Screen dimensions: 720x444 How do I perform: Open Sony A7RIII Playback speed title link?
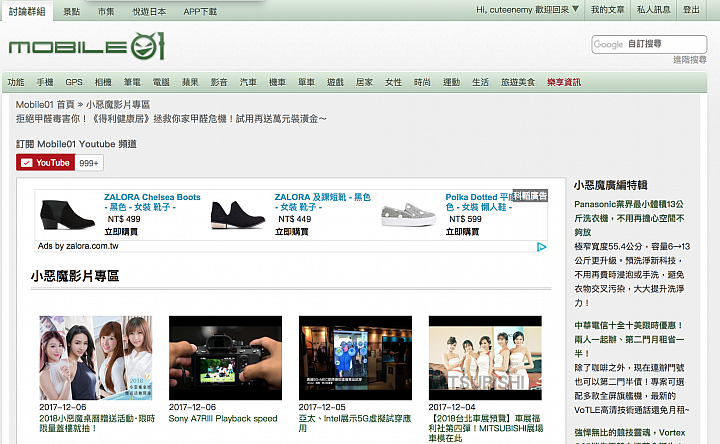(223, 419)
